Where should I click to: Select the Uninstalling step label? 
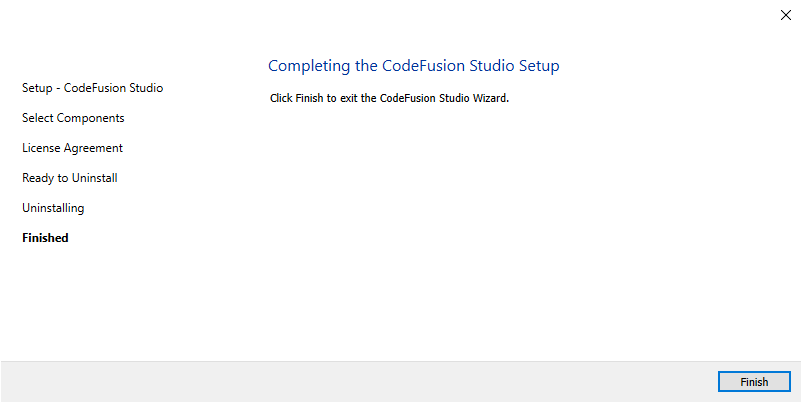(53, 208)
